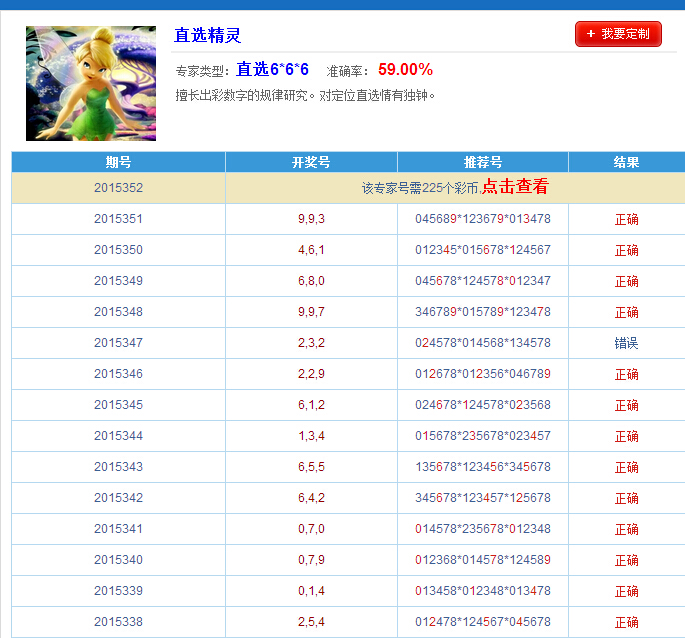Click recommendation 346789*015789*123478
Viewport: 685px width, 638px height.
coord(483,312)
